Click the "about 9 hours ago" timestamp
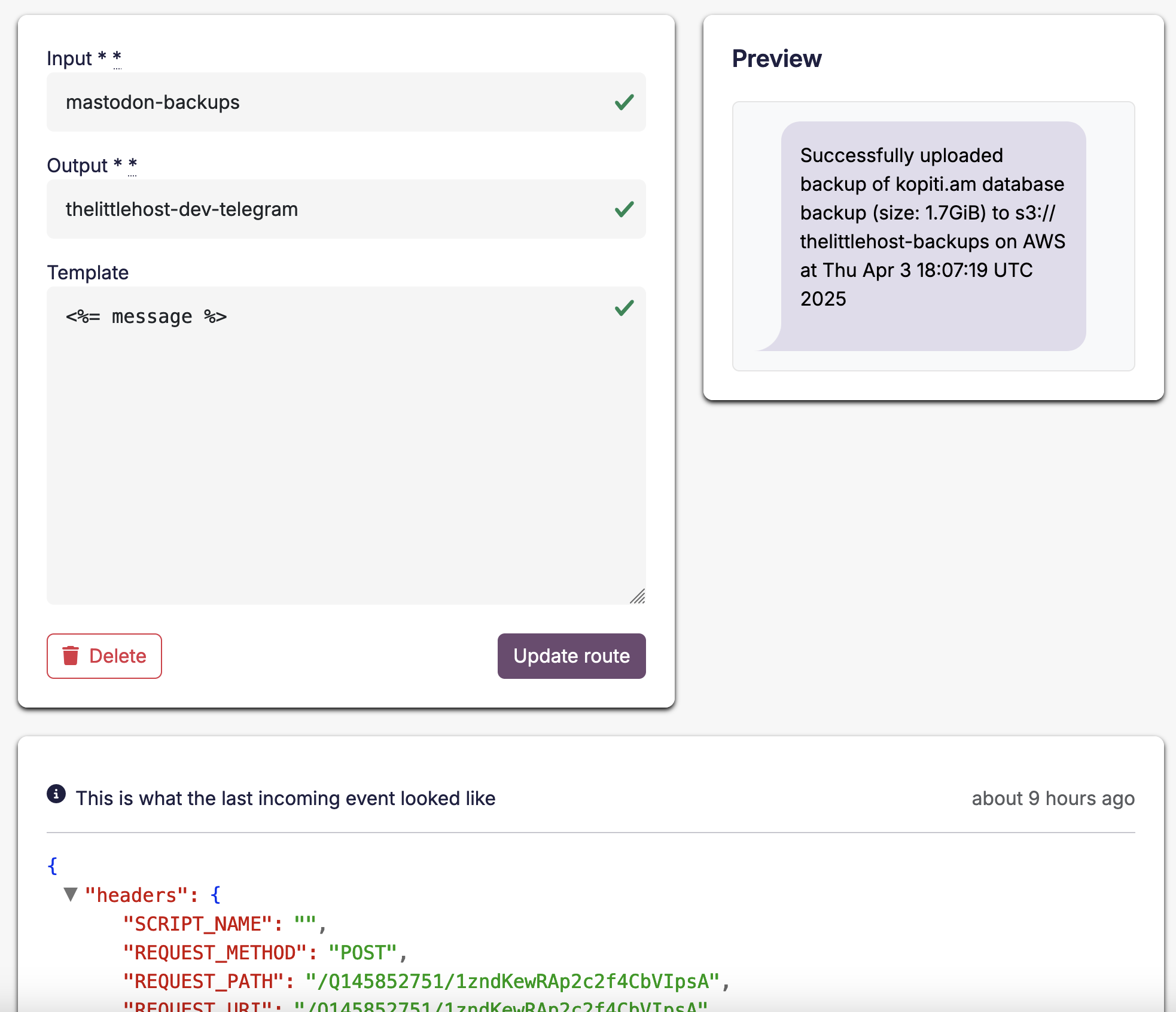Image resolution: width=1176 pixels, height=1012 pixels. tap(1053, 798)
